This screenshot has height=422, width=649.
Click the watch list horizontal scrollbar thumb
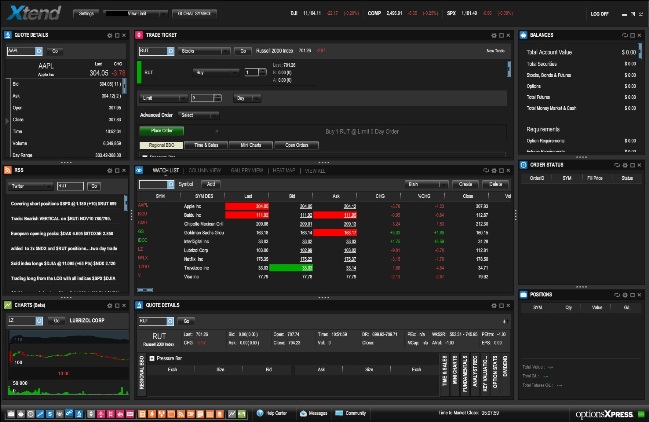(x=145, y=290)
